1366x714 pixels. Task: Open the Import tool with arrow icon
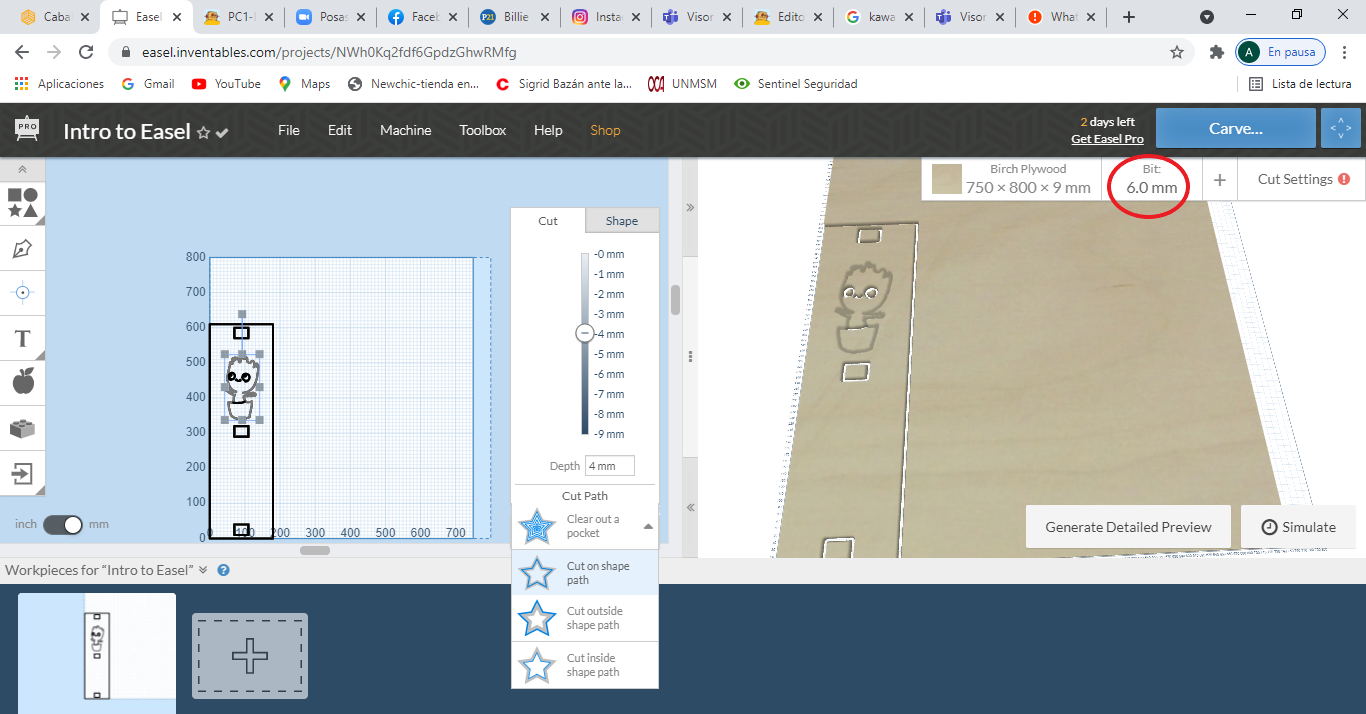(23, 472)
